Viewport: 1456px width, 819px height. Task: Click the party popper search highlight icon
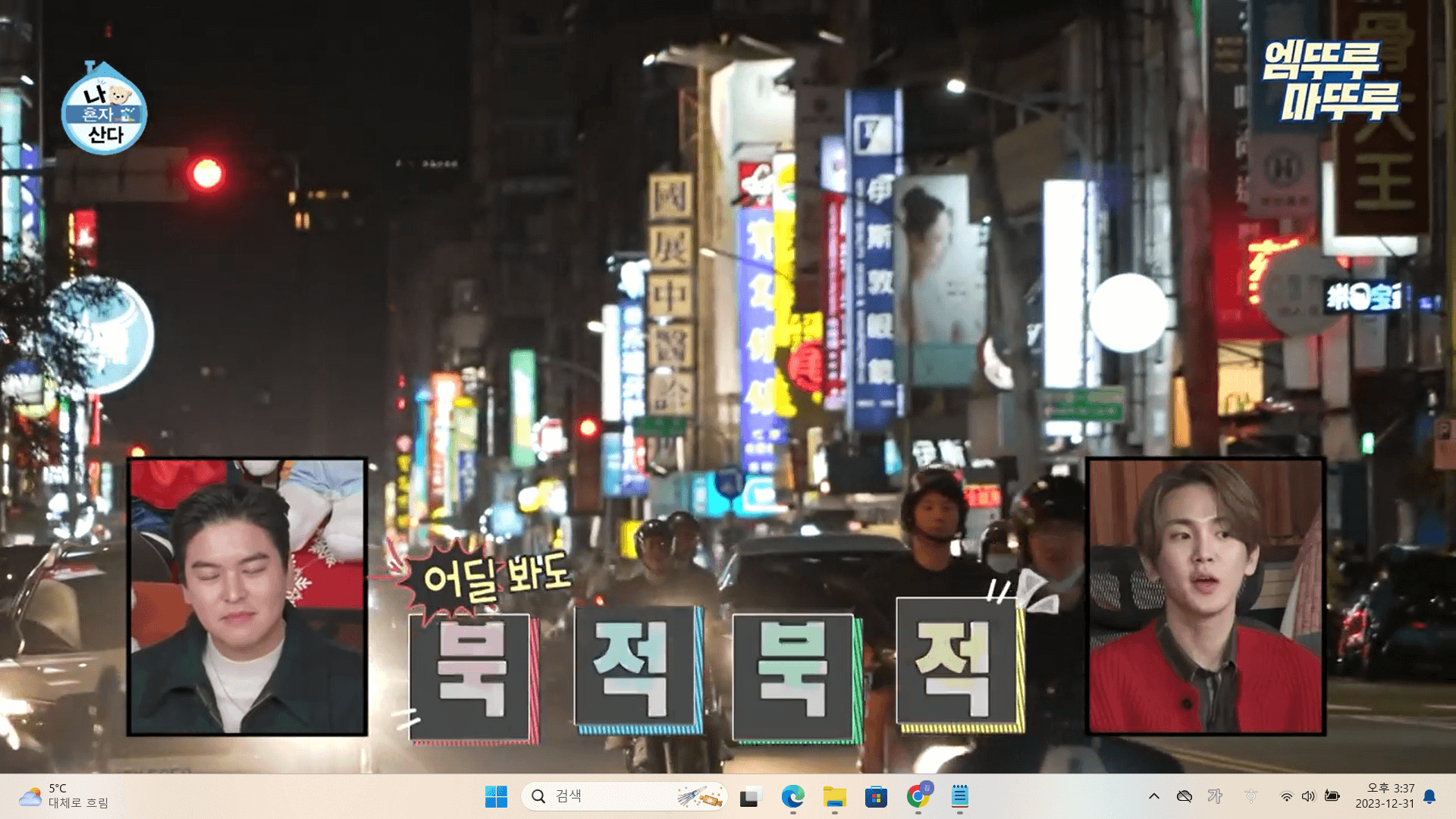click(x=699, y=796)
